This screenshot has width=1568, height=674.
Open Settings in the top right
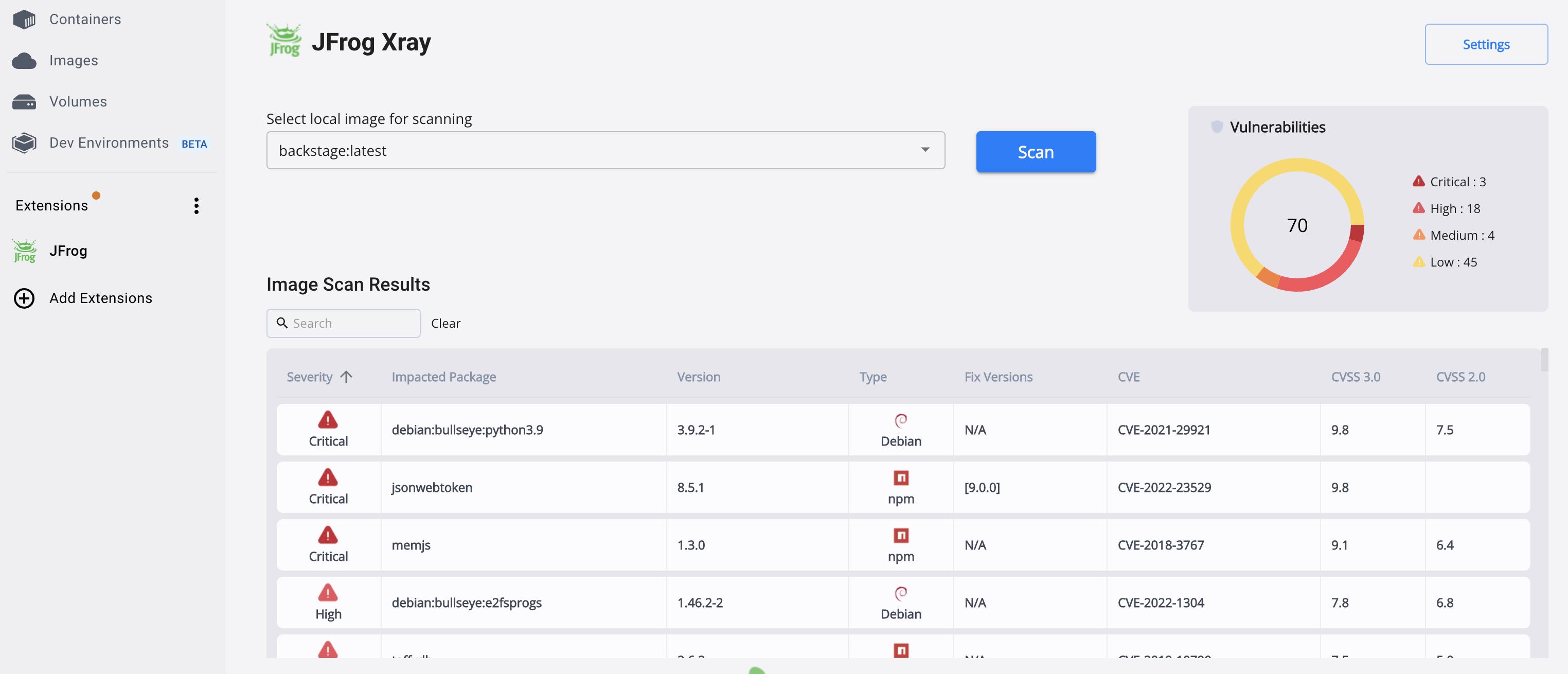click(1485, 44)
